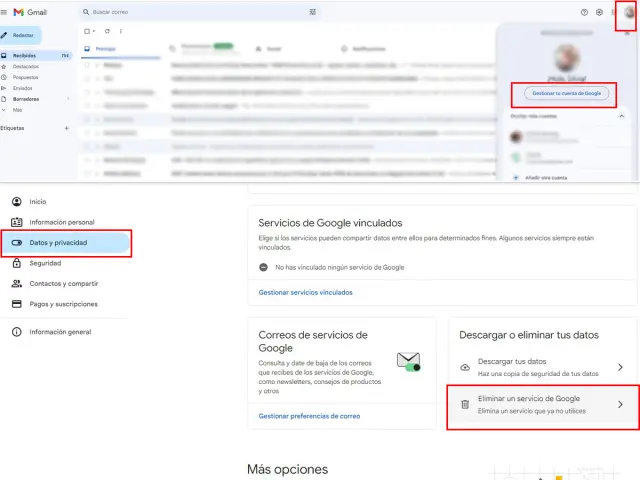Click the trash icon beside Eliminar un servicio
The width and height of the screenshot is (640, 480).
tap(464, 404)
